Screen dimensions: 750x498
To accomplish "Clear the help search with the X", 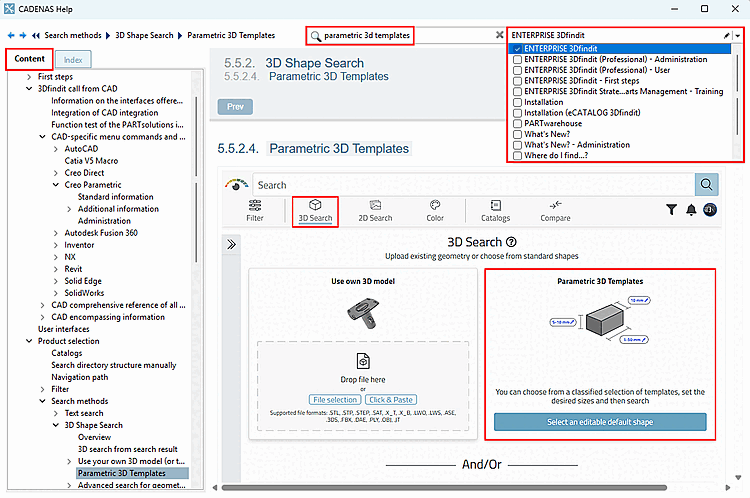I will pos(499,35).
